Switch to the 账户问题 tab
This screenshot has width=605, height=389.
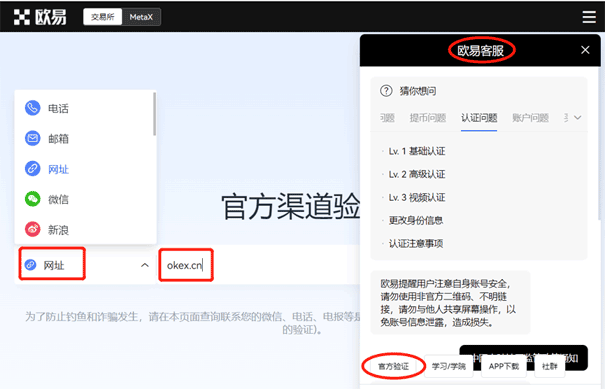(x=530, y=118)
